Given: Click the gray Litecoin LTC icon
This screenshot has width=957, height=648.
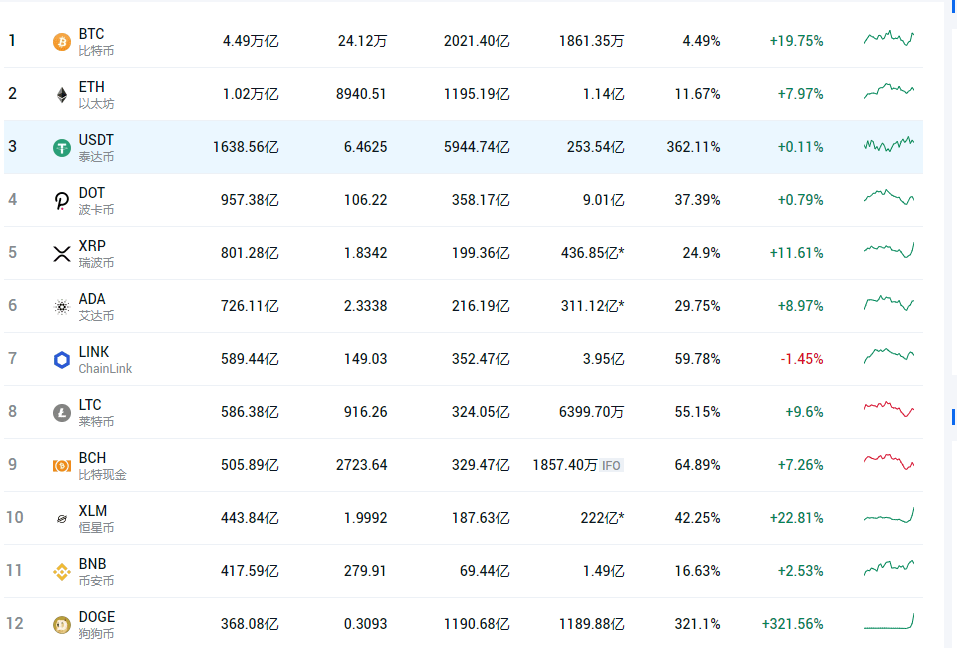Looking at the screenshot, I should coord(62,413).
